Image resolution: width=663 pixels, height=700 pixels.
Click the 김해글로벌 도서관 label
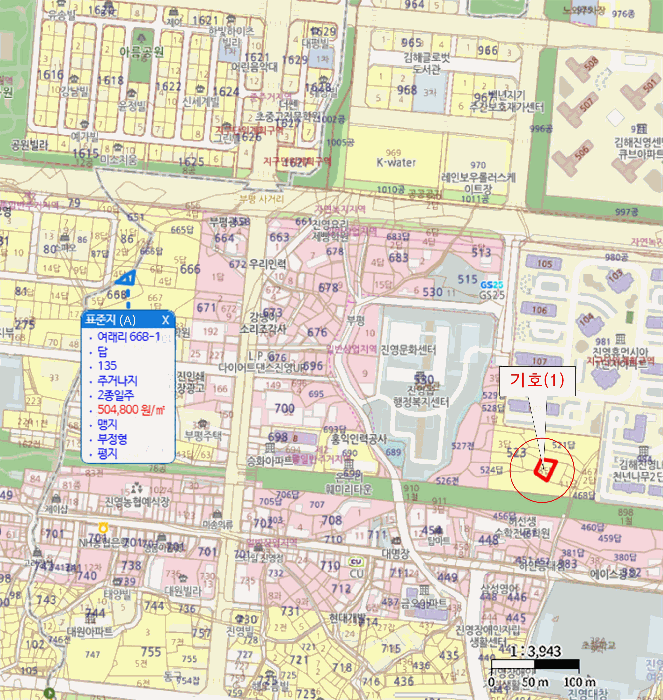(426, 63)
